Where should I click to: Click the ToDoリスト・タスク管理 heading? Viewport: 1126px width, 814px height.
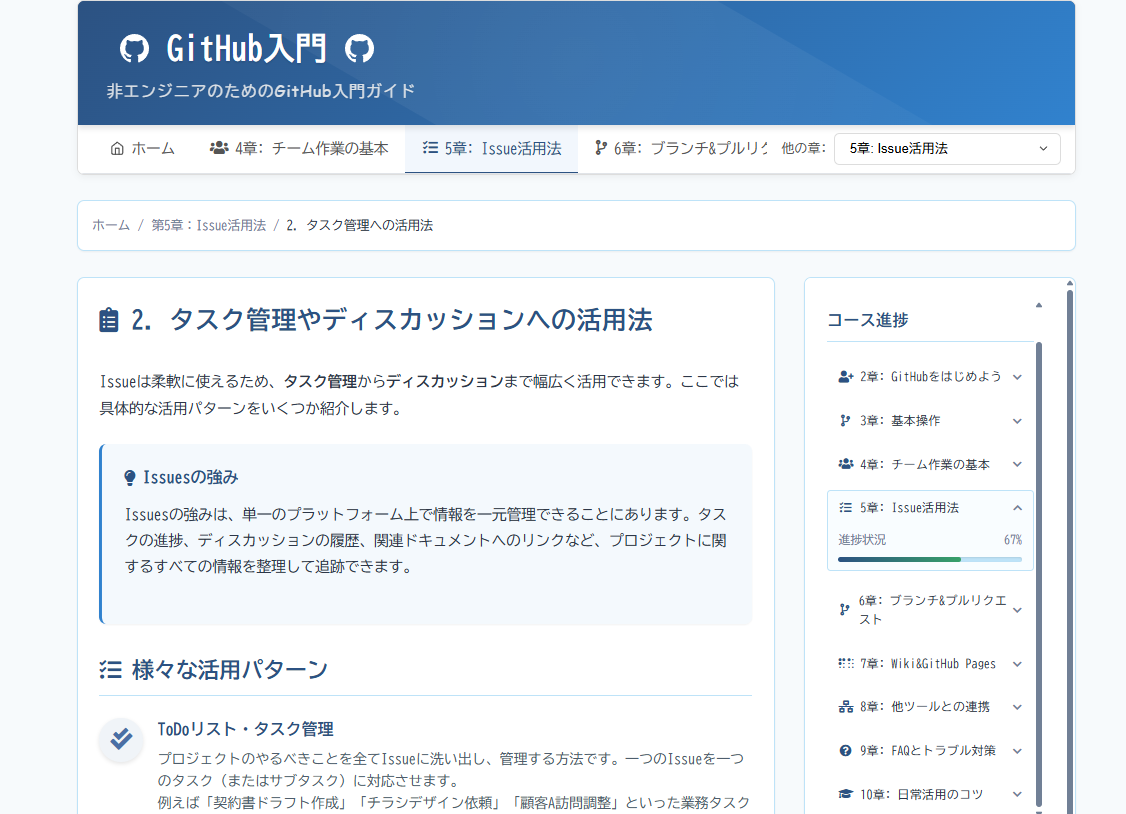pos(246,729)
